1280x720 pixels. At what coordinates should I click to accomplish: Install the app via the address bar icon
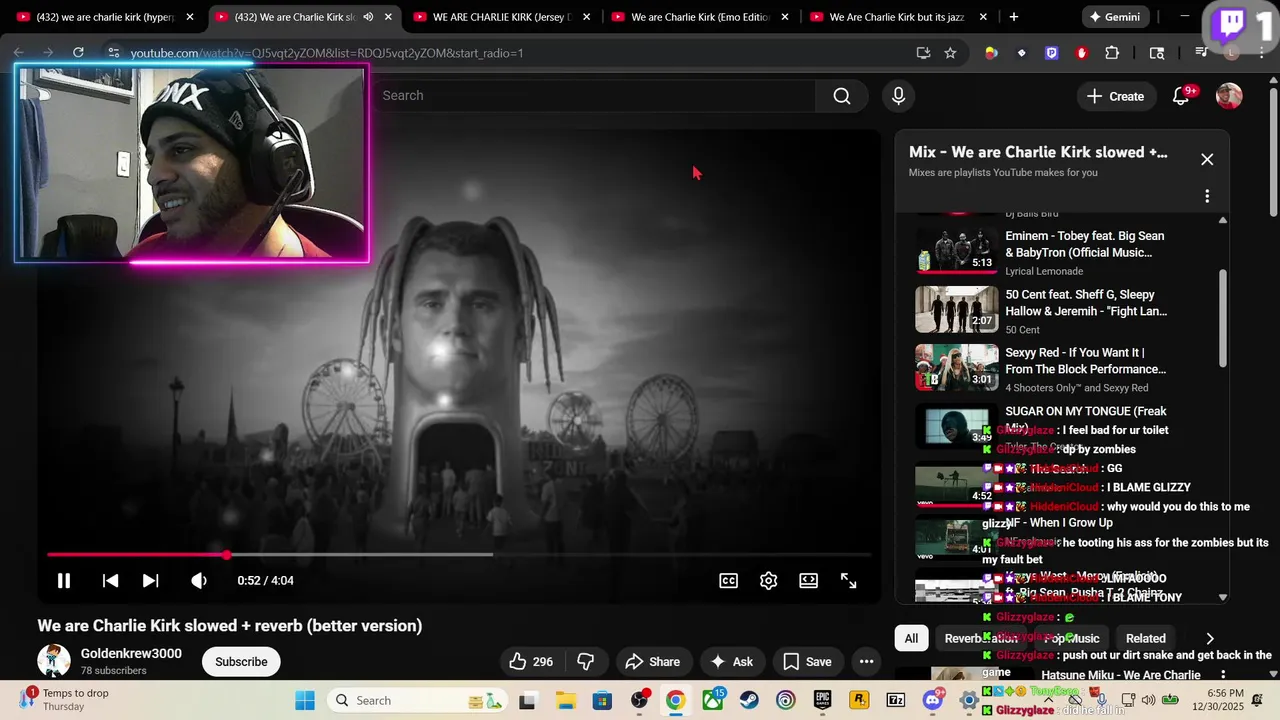tap(923, 53)
